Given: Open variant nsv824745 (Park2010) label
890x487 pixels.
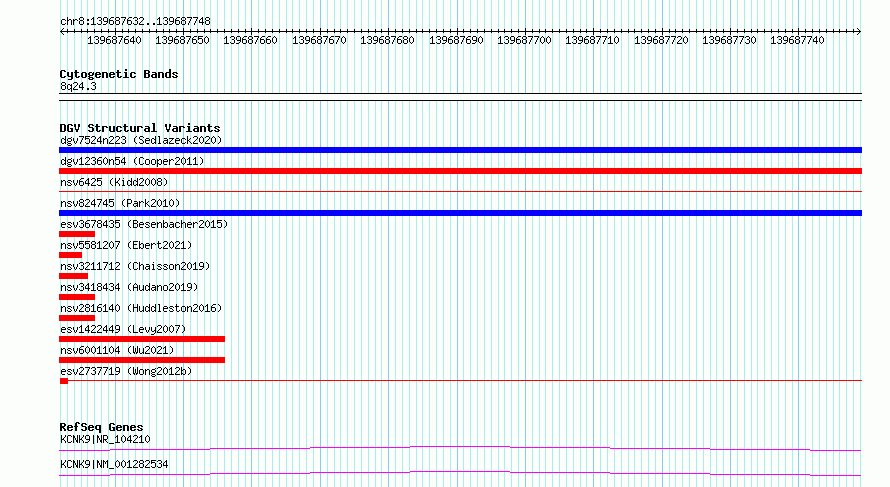Looking at the screenshot, I should click(120, 203).
